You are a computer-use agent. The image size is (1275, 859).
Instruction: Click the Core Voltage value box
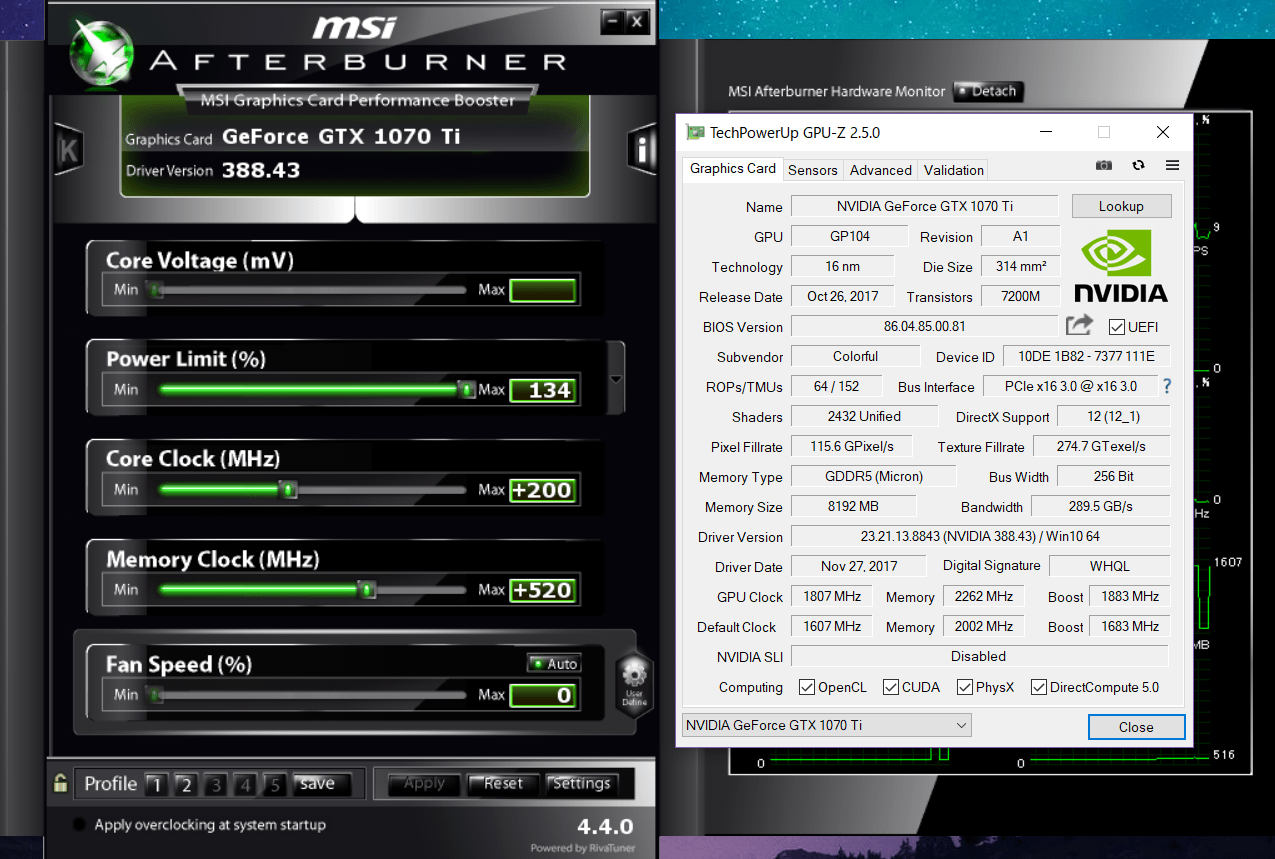click(x=543, y=290)
